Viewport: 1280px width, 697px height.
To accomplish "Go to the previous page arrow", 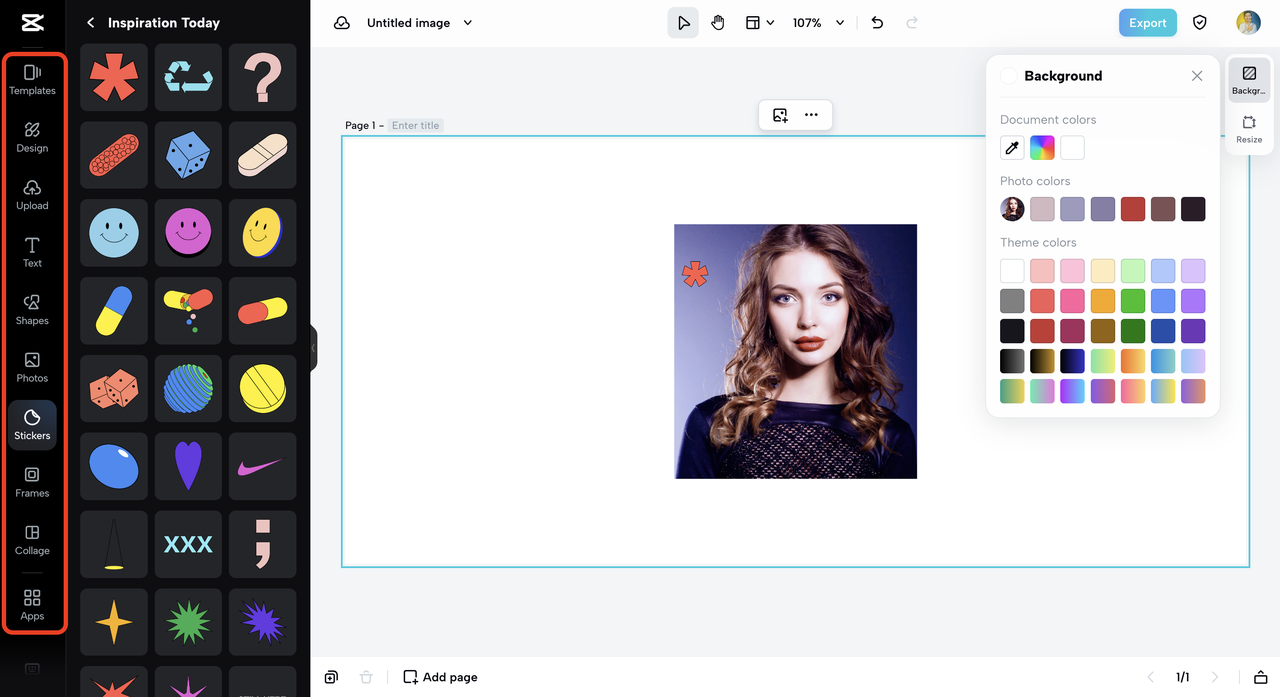I will (x=1150, y=677).
